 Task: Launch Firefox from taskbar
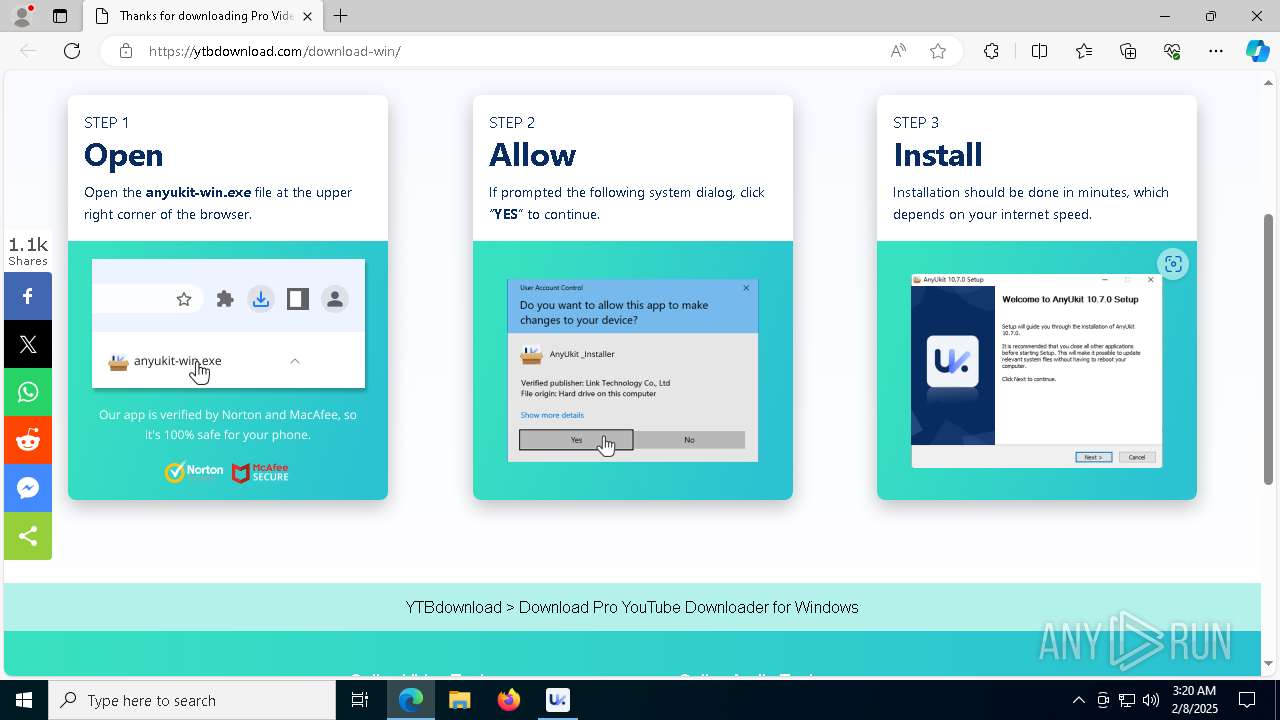(x=509, y=700)
